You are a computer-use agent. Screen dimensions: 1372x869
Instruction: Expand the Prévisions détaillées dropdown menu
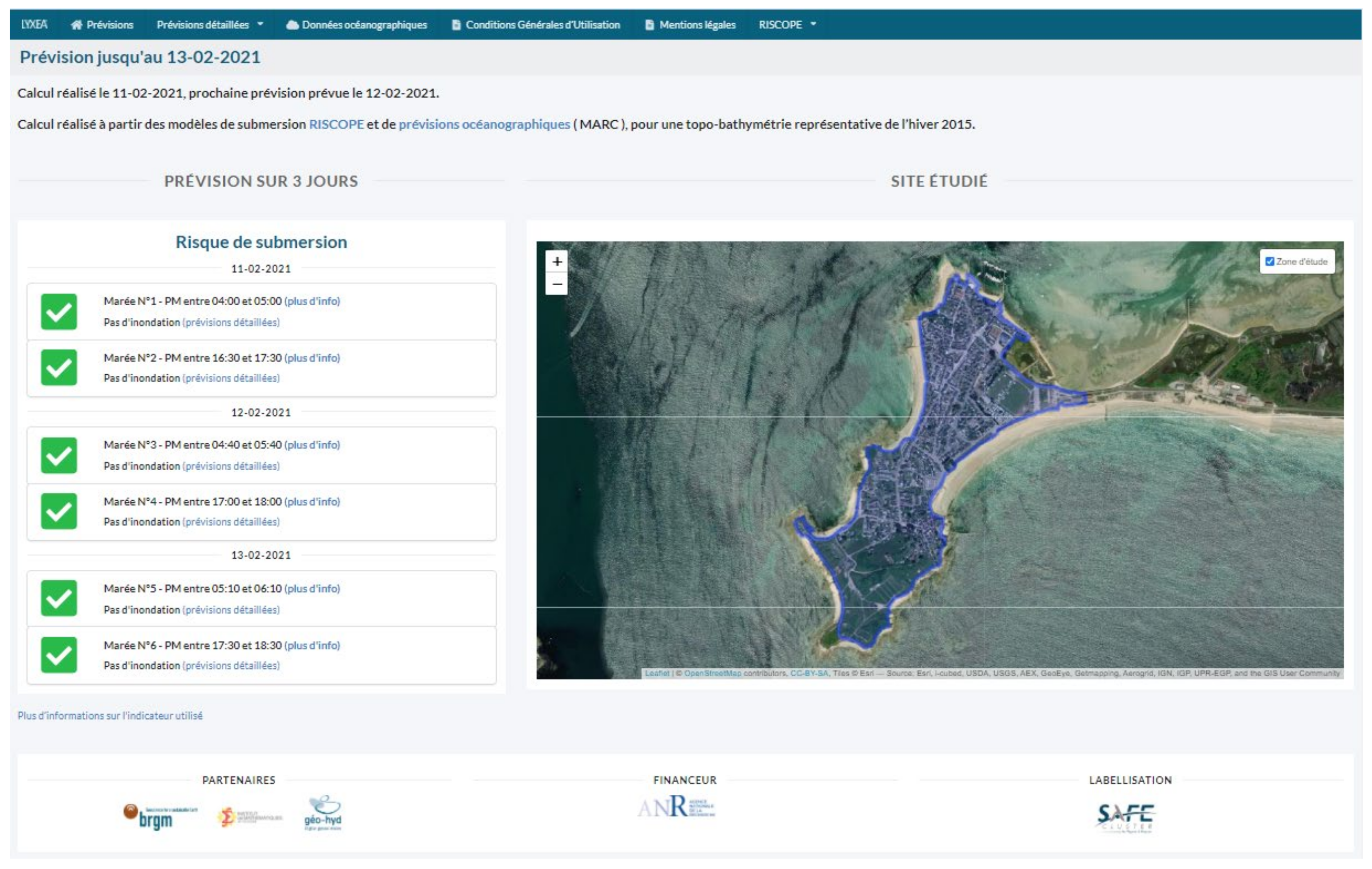(x=210, y=24)
